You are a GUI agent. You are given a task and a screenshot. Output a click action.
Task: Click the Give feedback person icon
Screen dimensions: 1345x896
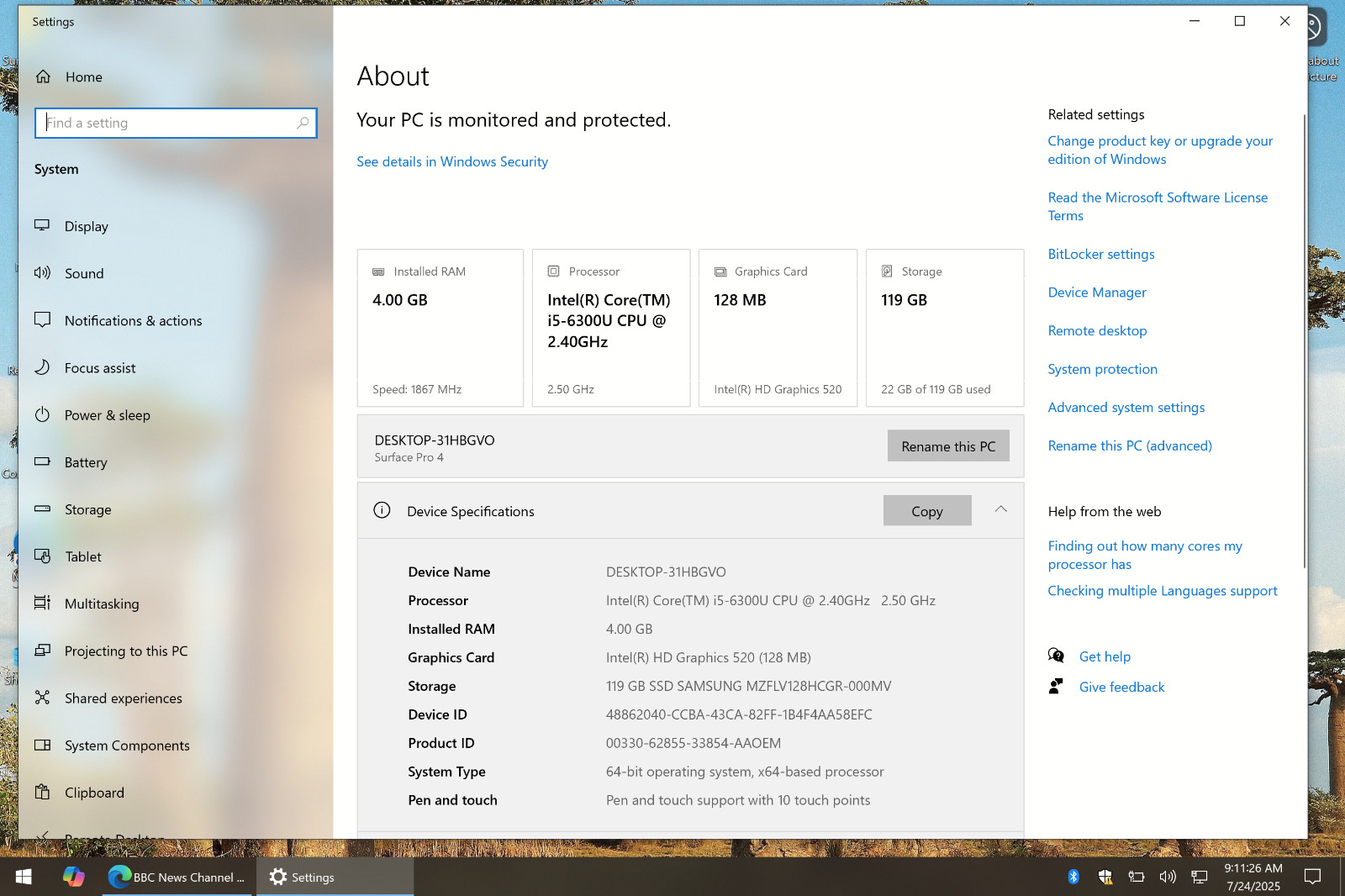(x=1056, y=686)
